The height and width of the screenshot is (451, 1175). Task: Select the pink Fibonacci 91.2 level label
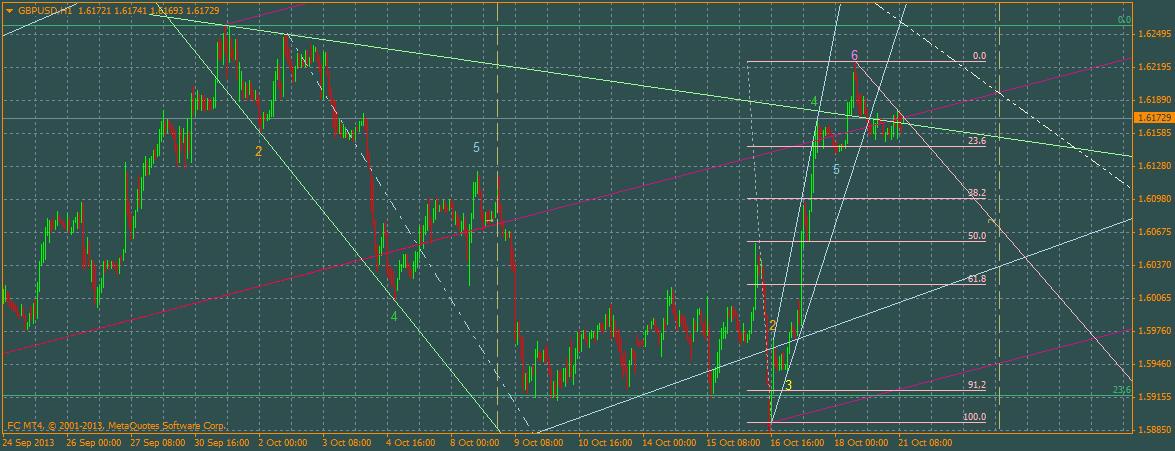point(977,384)
